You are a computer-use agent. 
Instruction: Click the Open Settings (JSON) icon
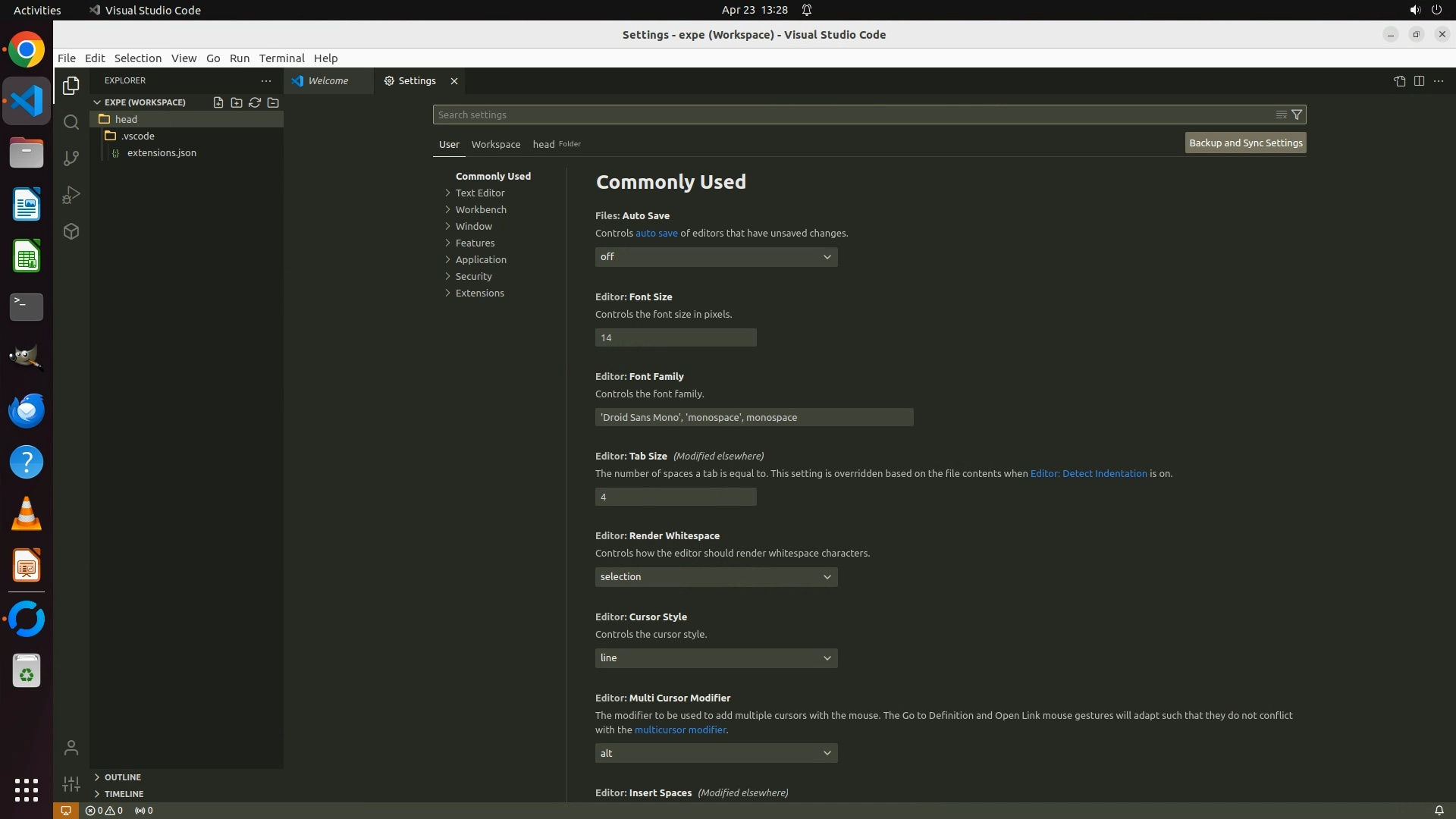tap(1399, 81)
